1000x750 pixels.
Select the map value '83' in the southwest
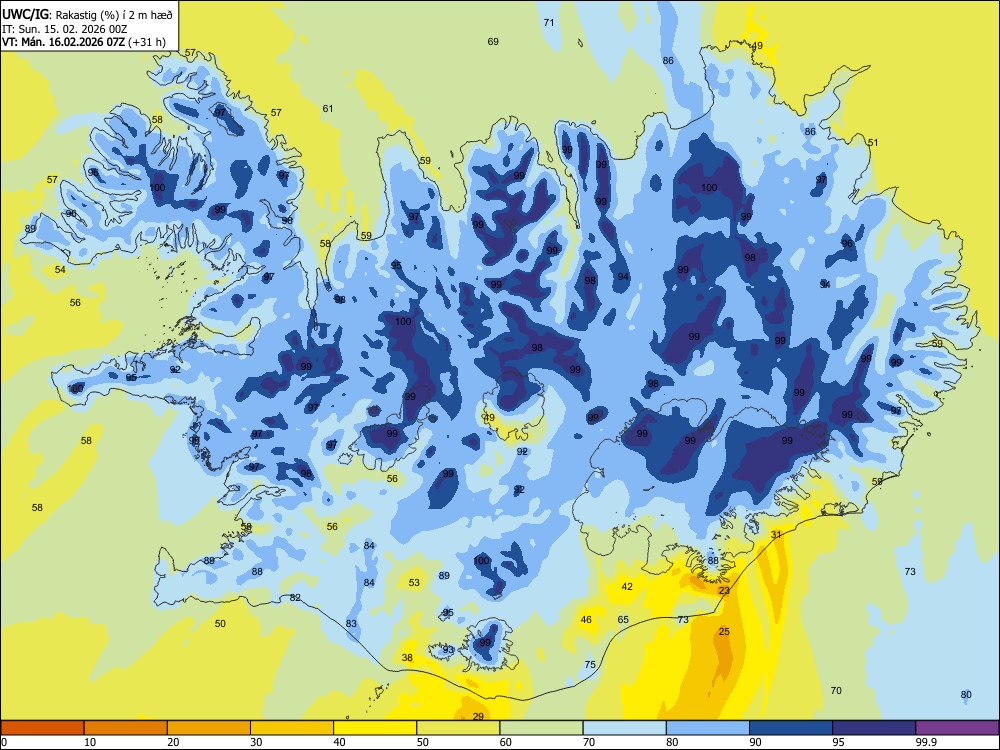(351, 623)
